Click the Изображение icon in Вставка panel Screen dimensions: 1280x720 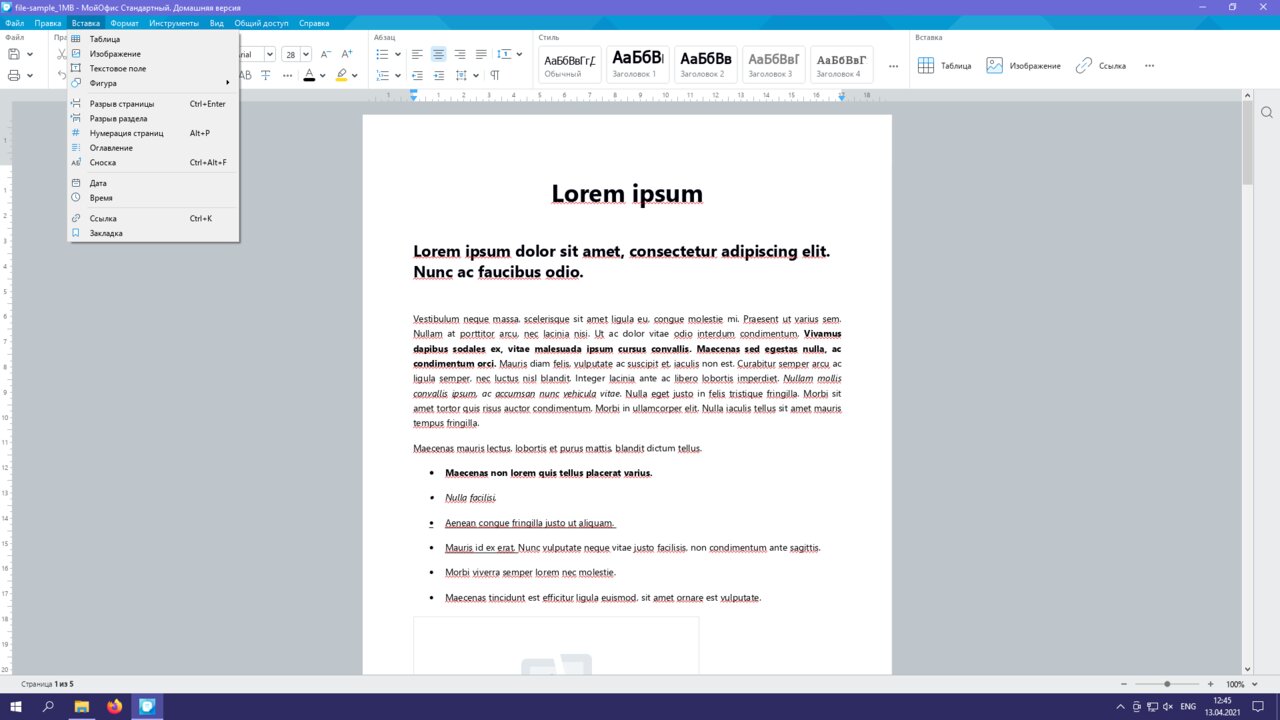pos(994,65)
